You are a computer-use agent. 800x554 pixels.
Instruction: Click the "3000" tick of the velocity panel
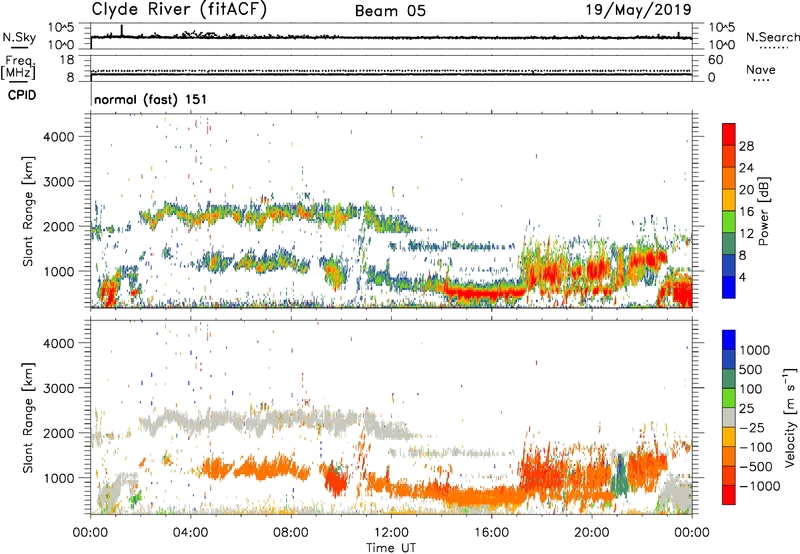point(59,388)
